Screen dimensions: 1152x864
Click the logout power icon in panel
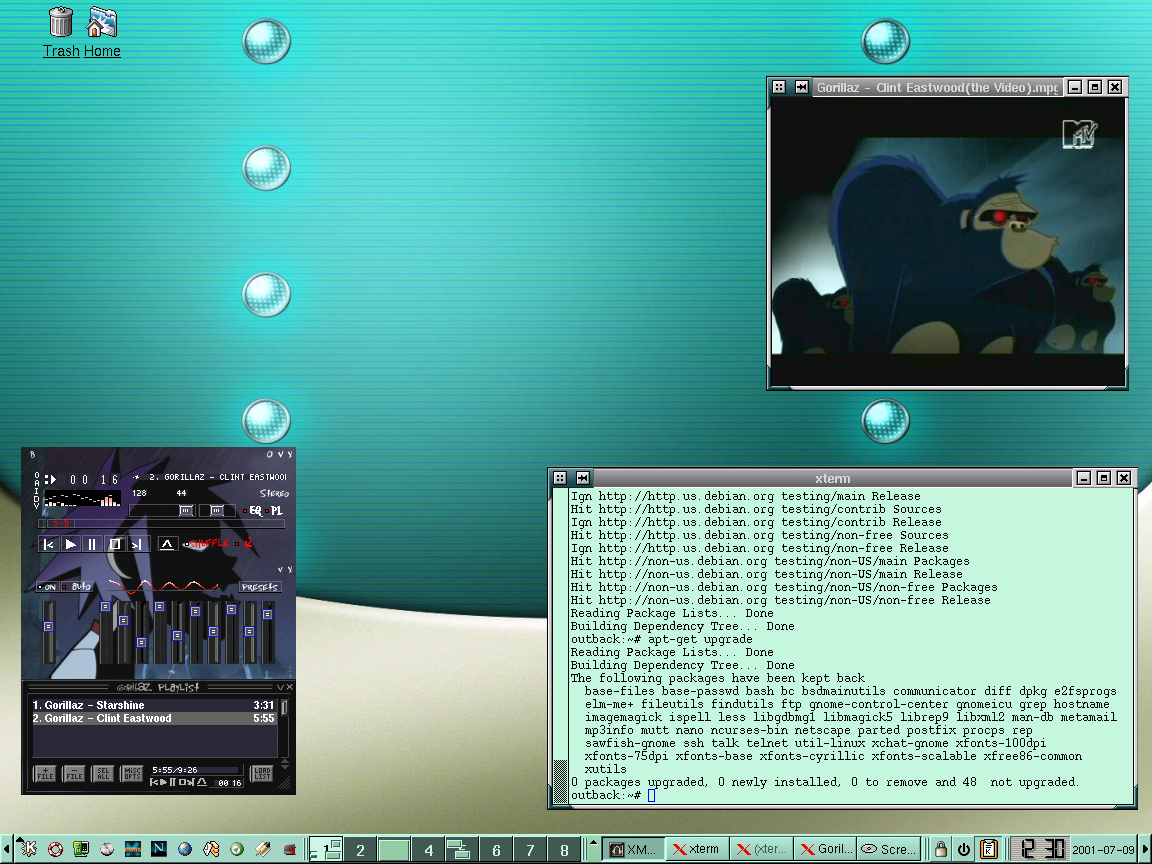click(x=964, y=849)
